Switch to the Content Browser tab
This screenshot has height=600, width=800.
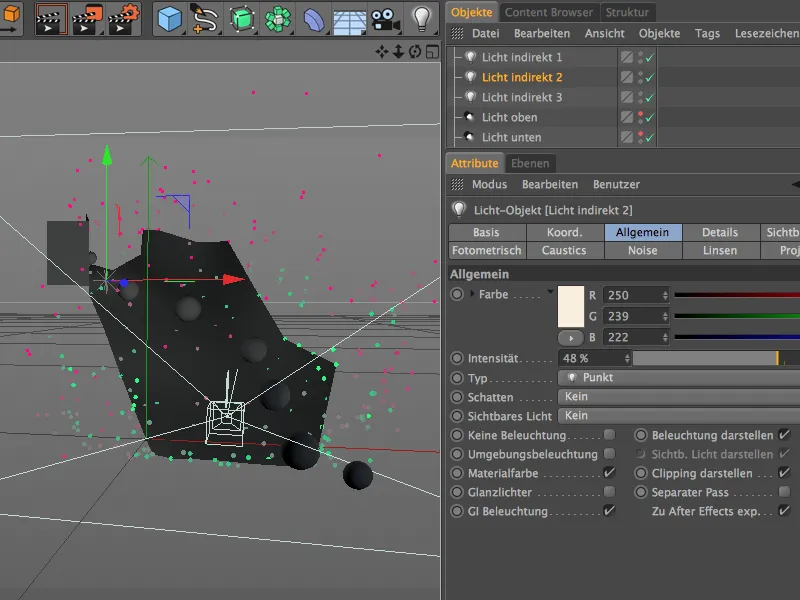coord(548,12)
